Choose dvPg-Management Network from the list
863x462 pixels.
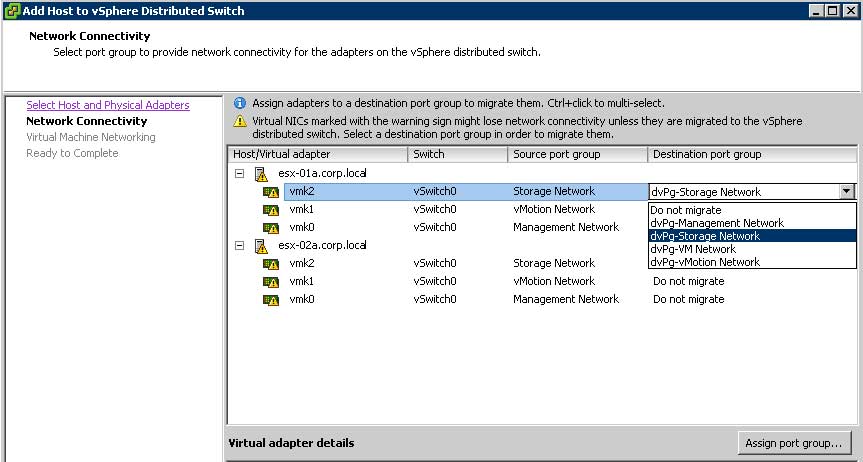pos(752,223)
